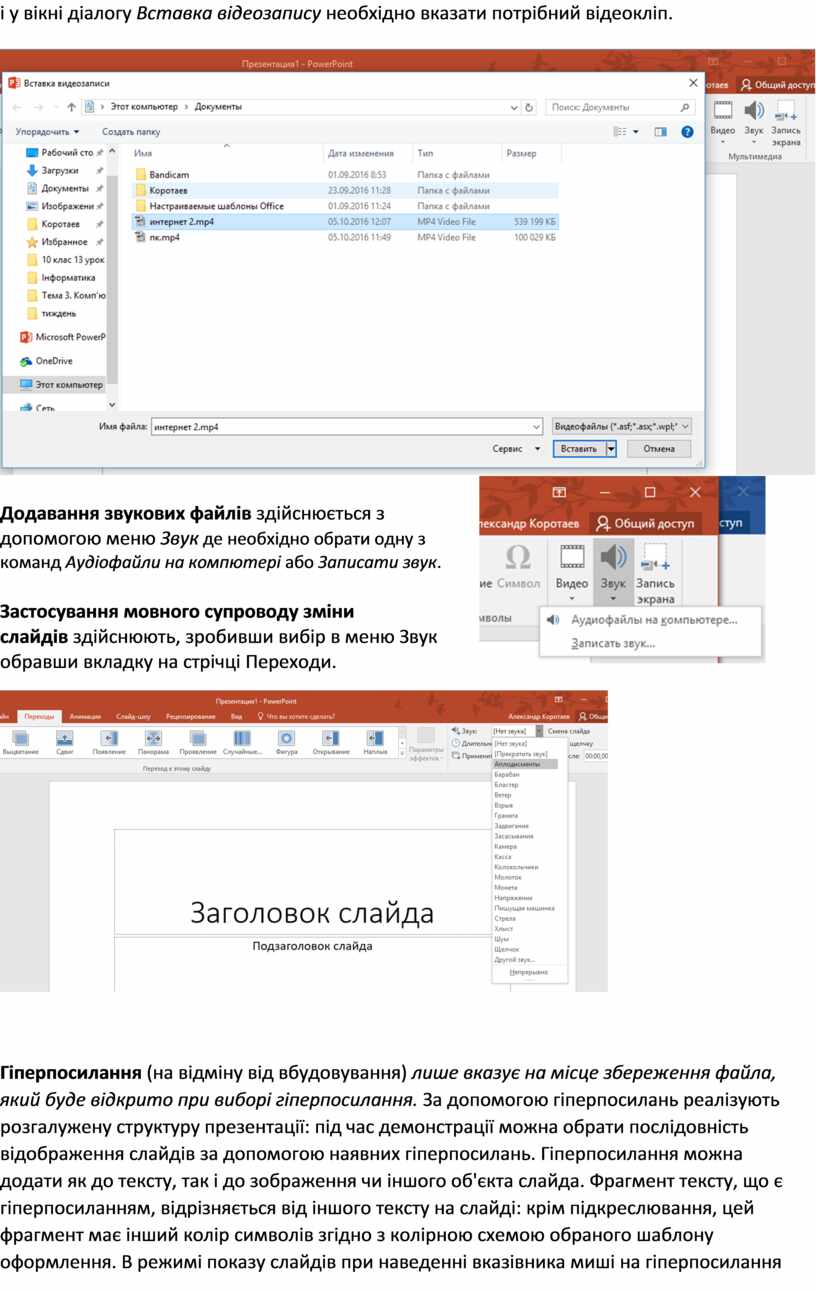The width and height of the screenshot is (816, 1292).
Task: Click the Поиск: Документы search field
Action: 621,107
